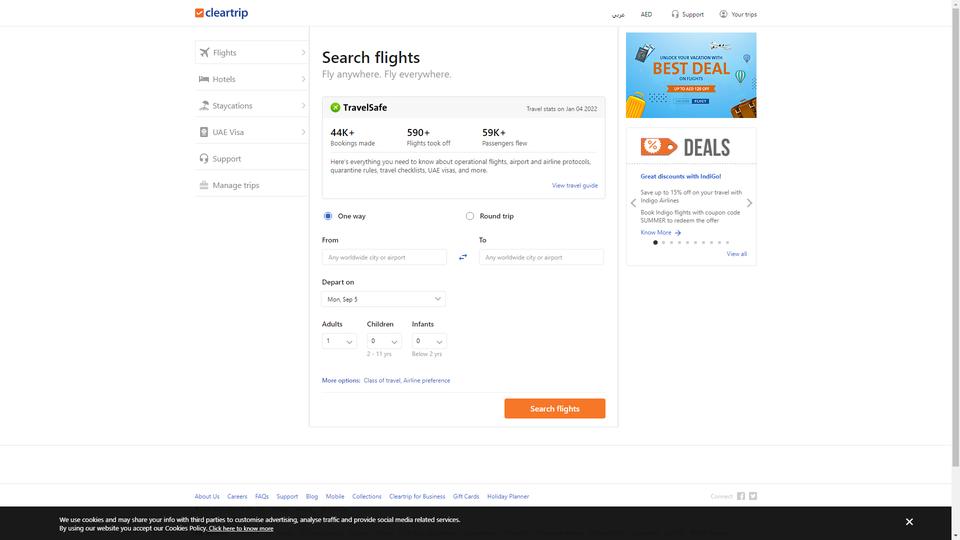Select the Round trip radio button
Screen dimensions: 960x540
click(470, 216)
